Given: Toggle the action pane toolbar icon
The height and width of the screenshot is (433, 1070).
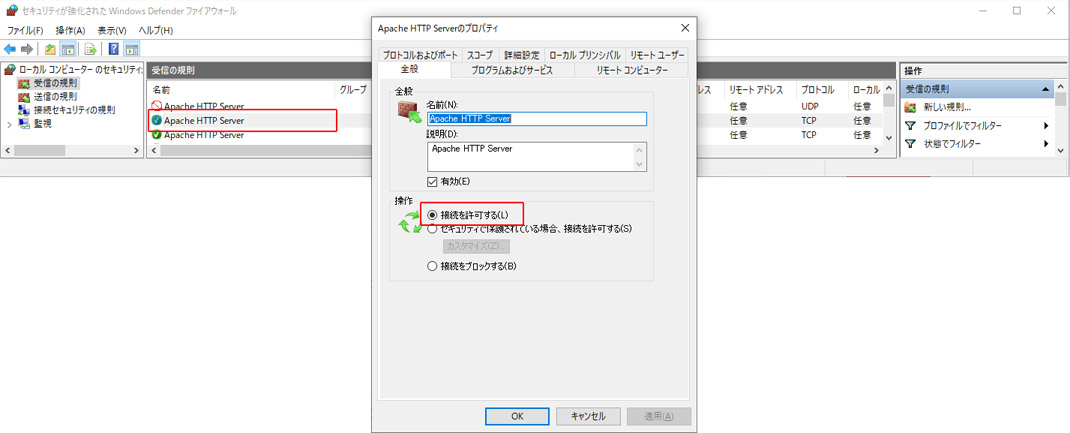Looking at the screenshot, I should (132, 49).
